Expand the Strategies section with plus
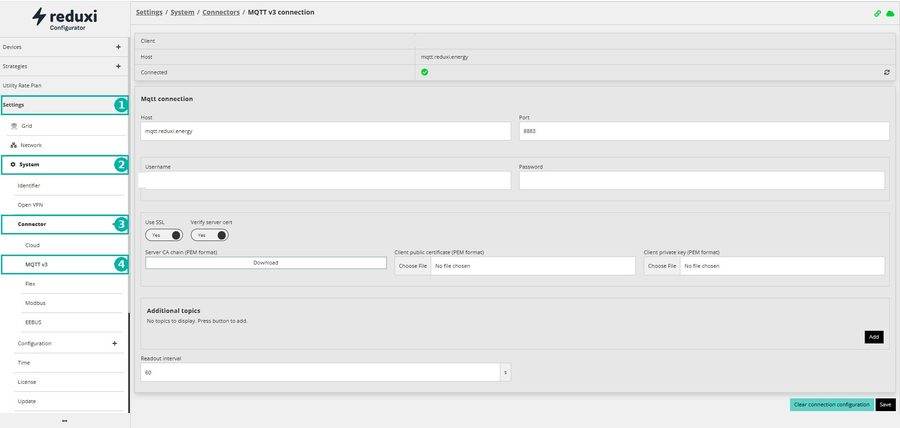 click(x=118, y=67)
